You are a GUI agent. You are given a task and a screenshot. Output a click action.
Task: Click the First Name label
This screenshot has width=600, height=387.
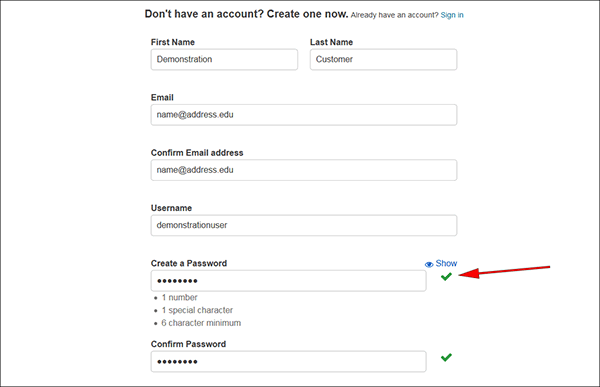point(173,42)
